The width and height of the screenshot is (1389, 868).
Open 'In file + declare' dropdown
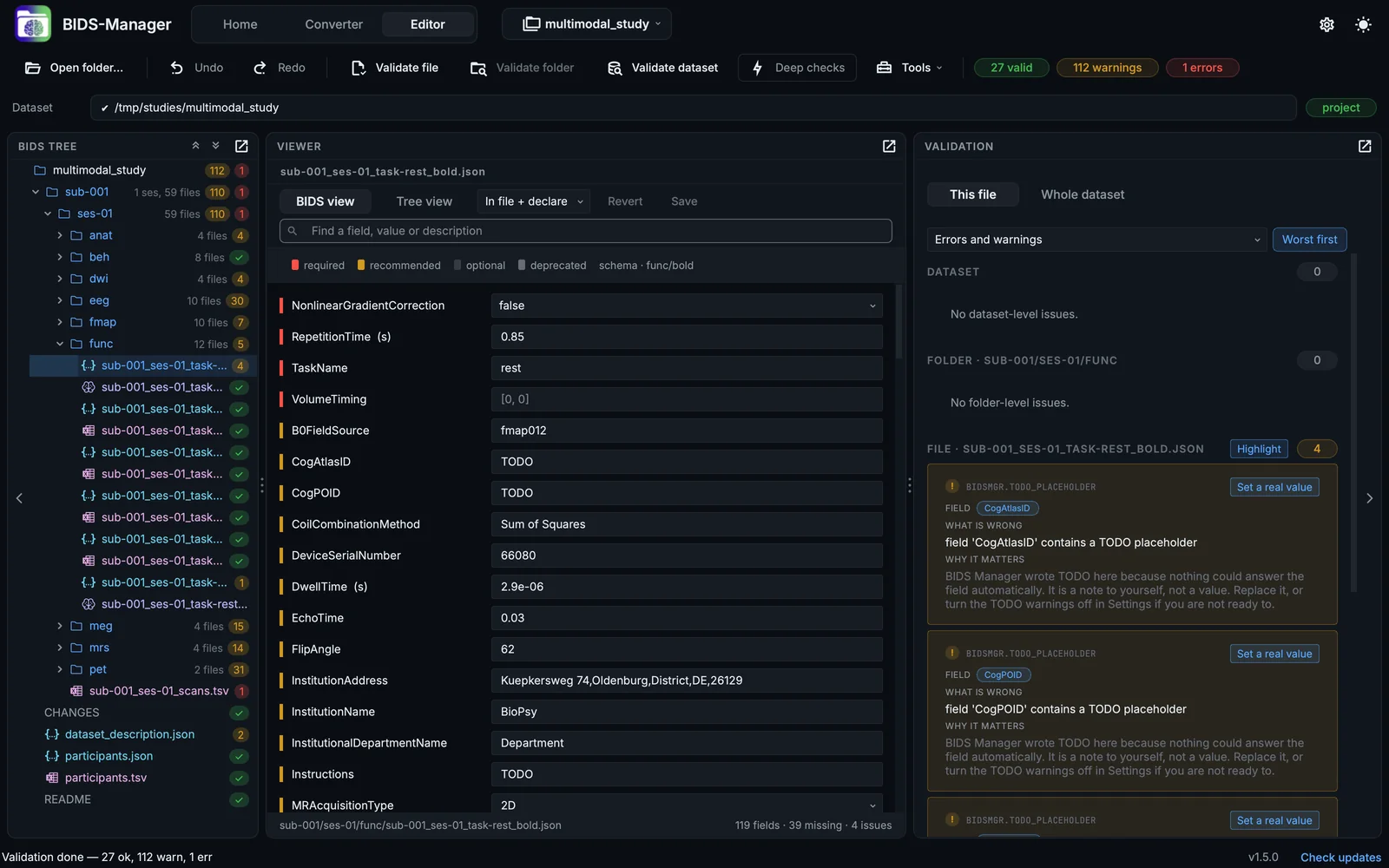(x=534, y=201)
